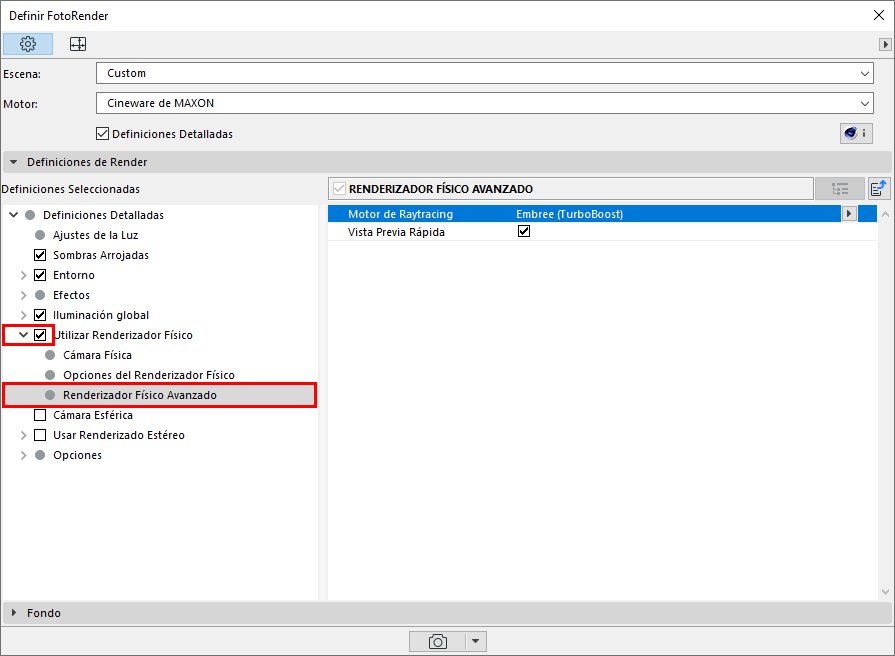Open the Escena dropdown
Screen dimensions: 895x656
click(x=485, y=73)
